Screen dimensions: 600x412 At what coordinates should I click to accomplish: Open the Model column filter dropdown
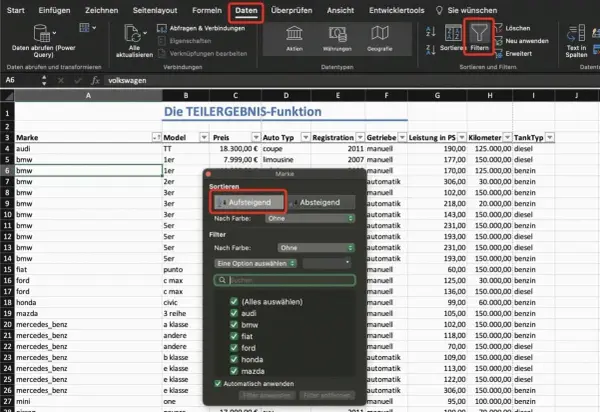coord(204,137)
